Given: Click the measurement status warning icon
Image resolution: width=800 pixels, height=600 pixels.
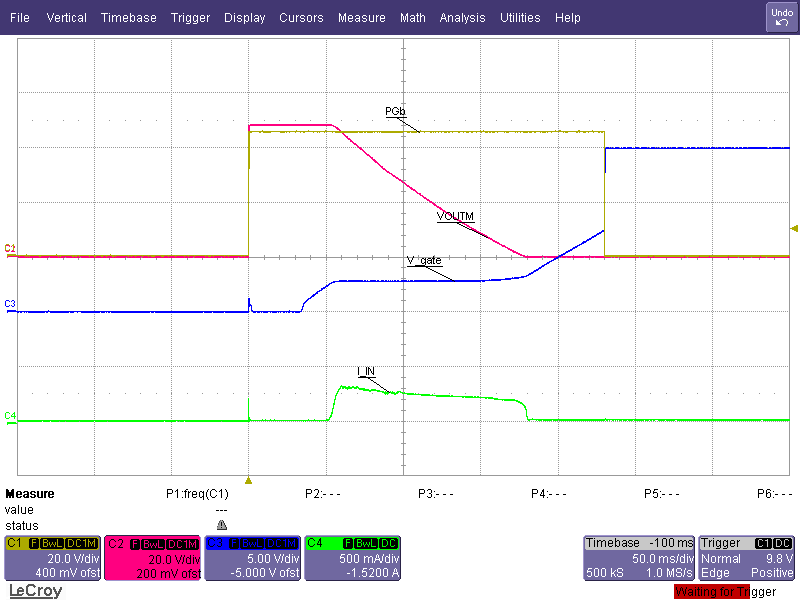Looking at the screenshot, I should point(221,525).
